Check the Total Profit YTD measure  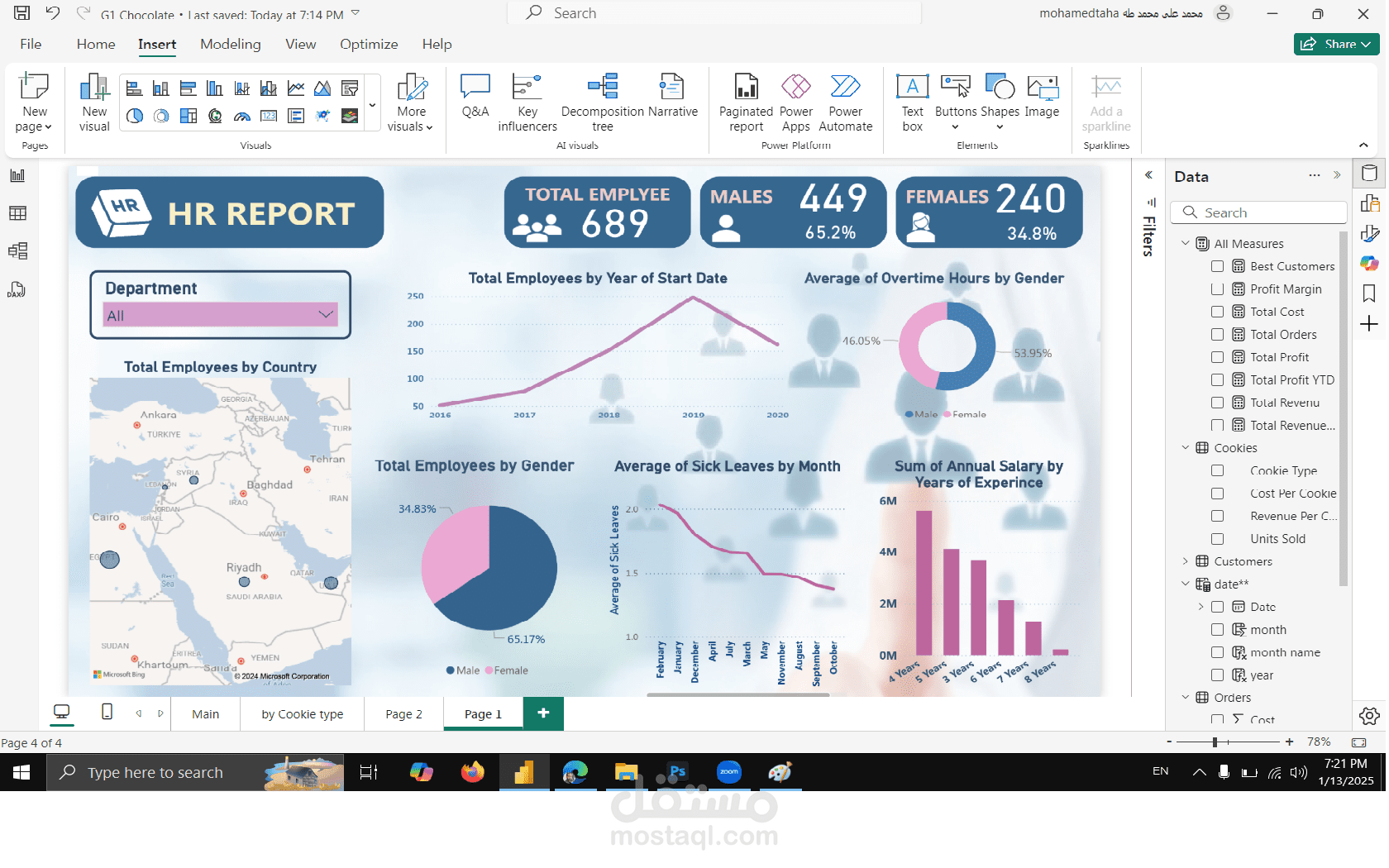(1217, 380)
